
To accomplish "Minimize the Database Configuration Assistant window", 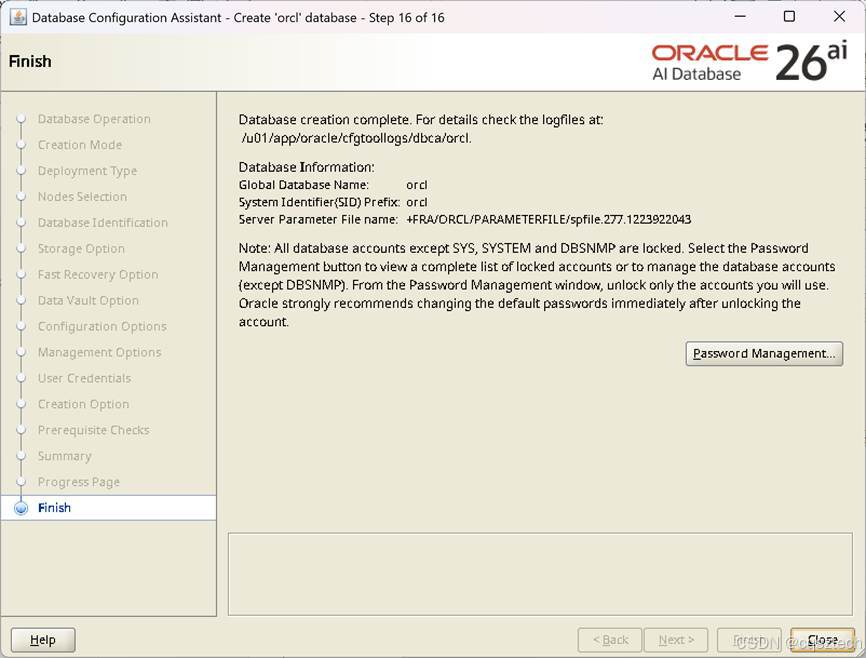I will 740,17.
